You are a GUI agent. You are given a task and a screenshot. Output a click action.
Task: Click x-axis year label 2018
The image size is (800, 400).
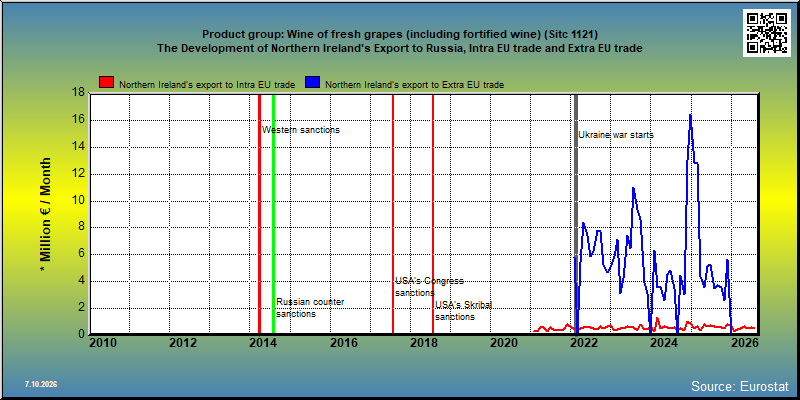point(423,342)
